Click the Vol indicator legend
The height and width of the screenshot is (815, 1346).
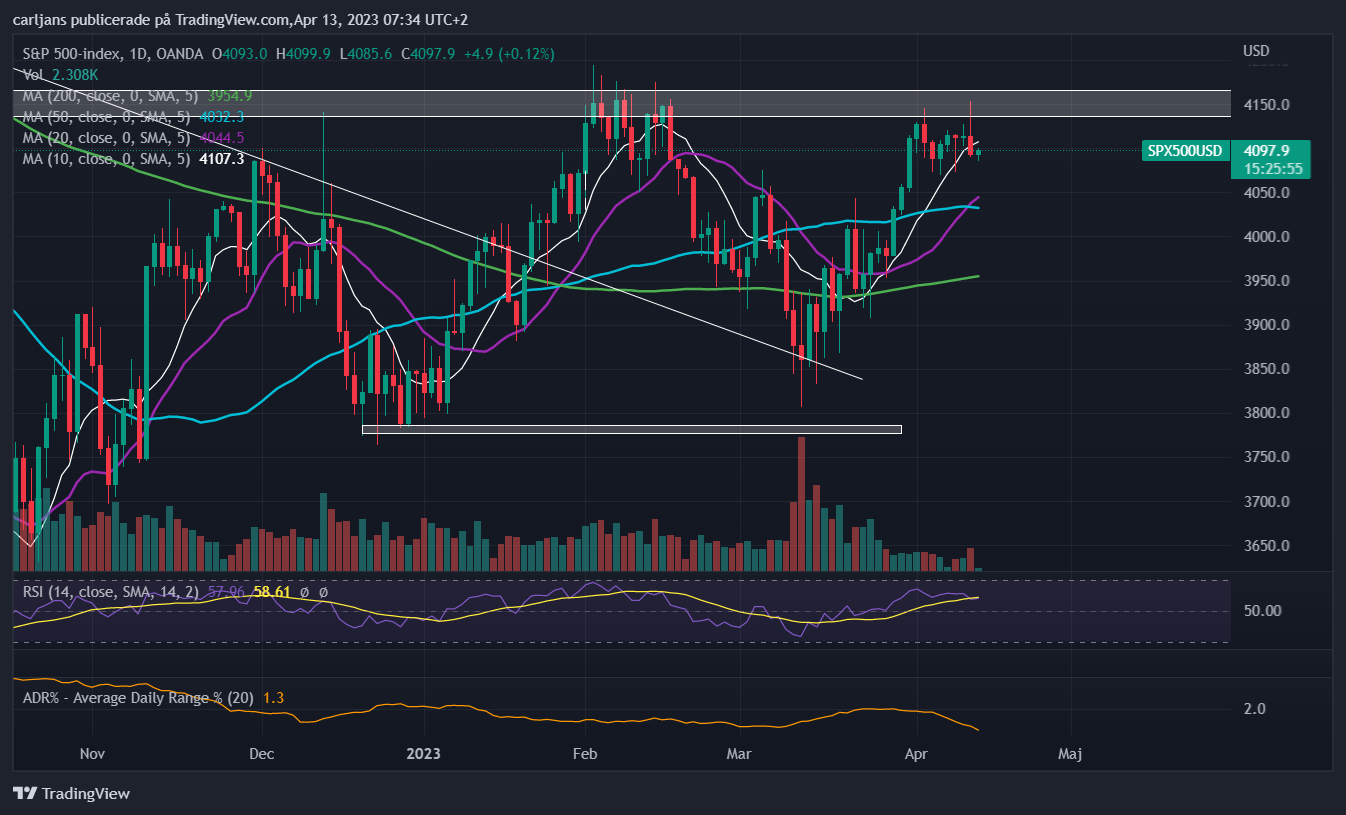pos(60,74)
